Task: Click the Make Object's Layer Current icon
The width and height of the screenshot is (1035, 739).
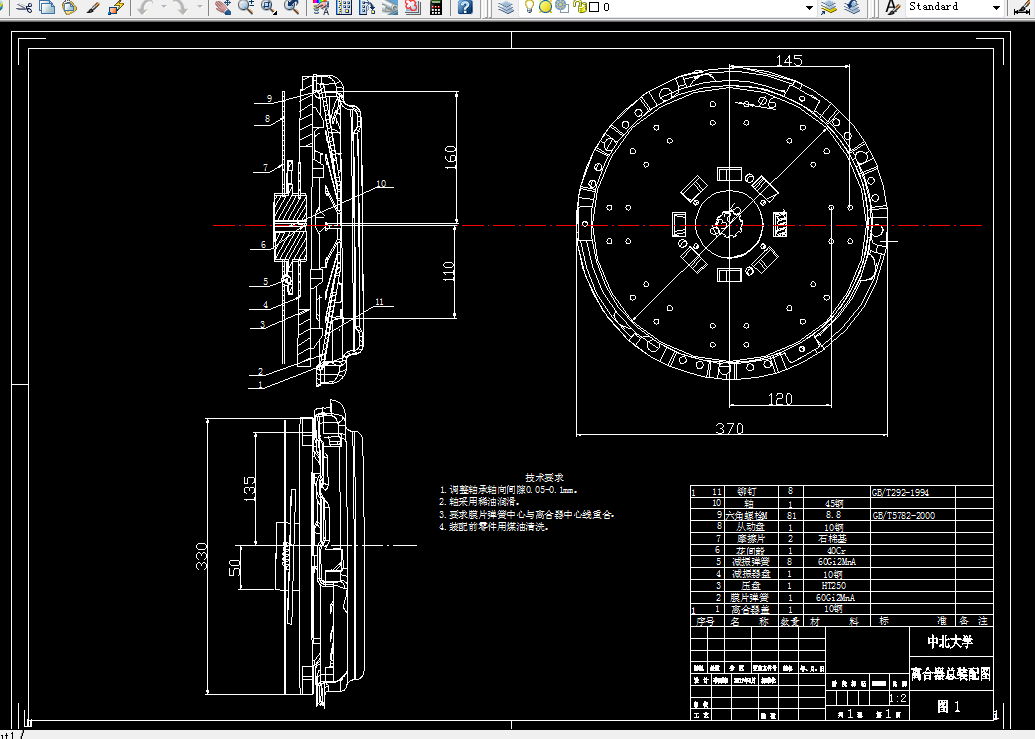Action: click(829, 7)
